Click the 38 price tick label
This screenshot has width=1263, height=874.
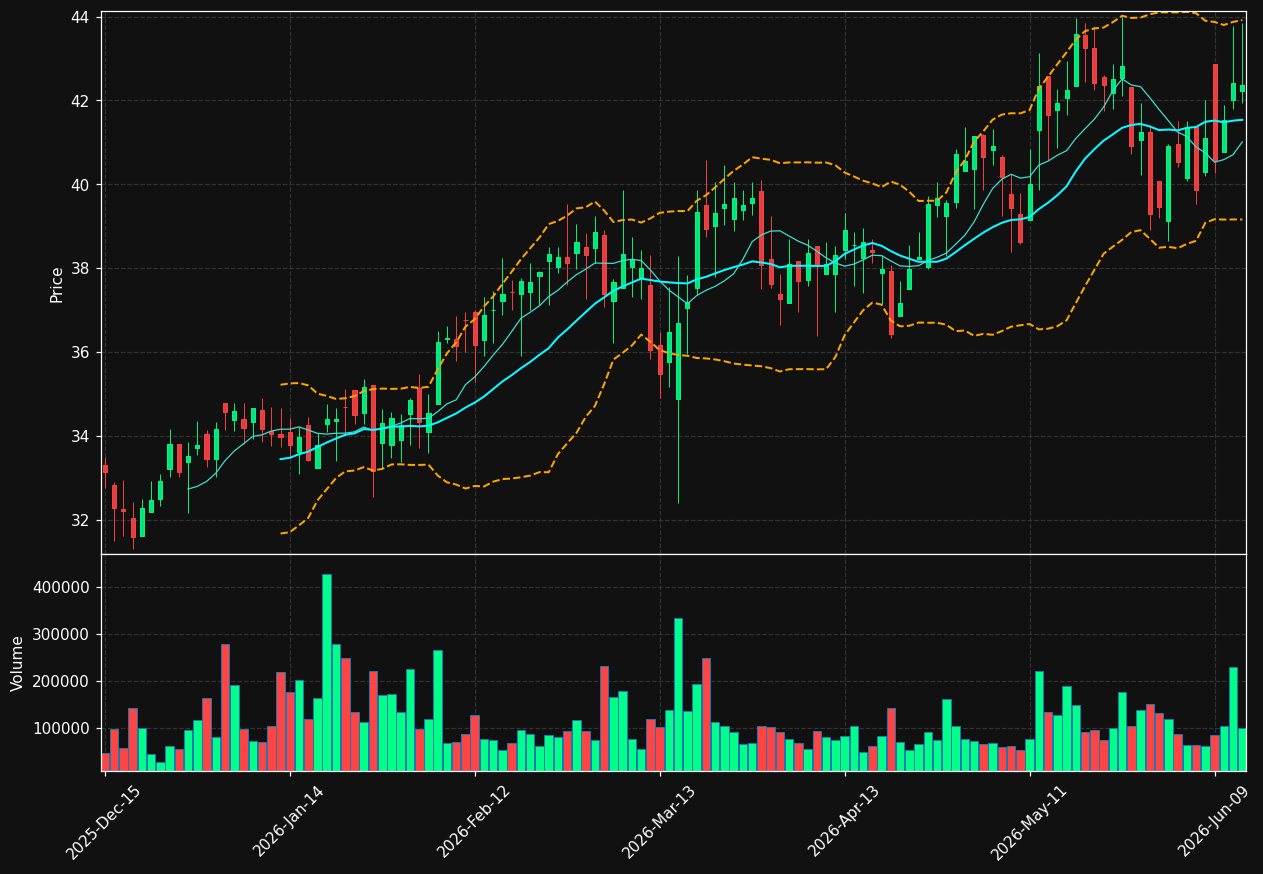tap(80, 269)
